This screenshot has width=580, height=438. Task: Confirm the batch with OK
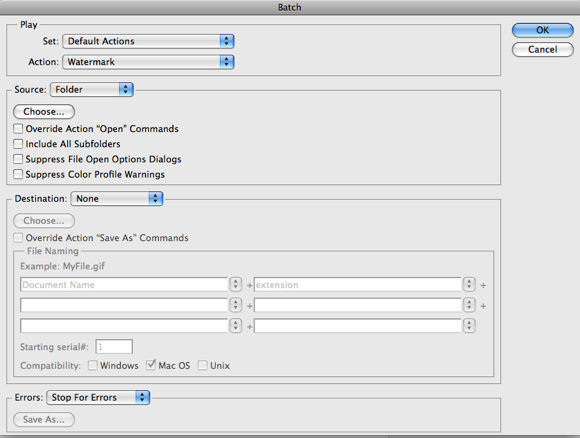[x=543, y=30]
